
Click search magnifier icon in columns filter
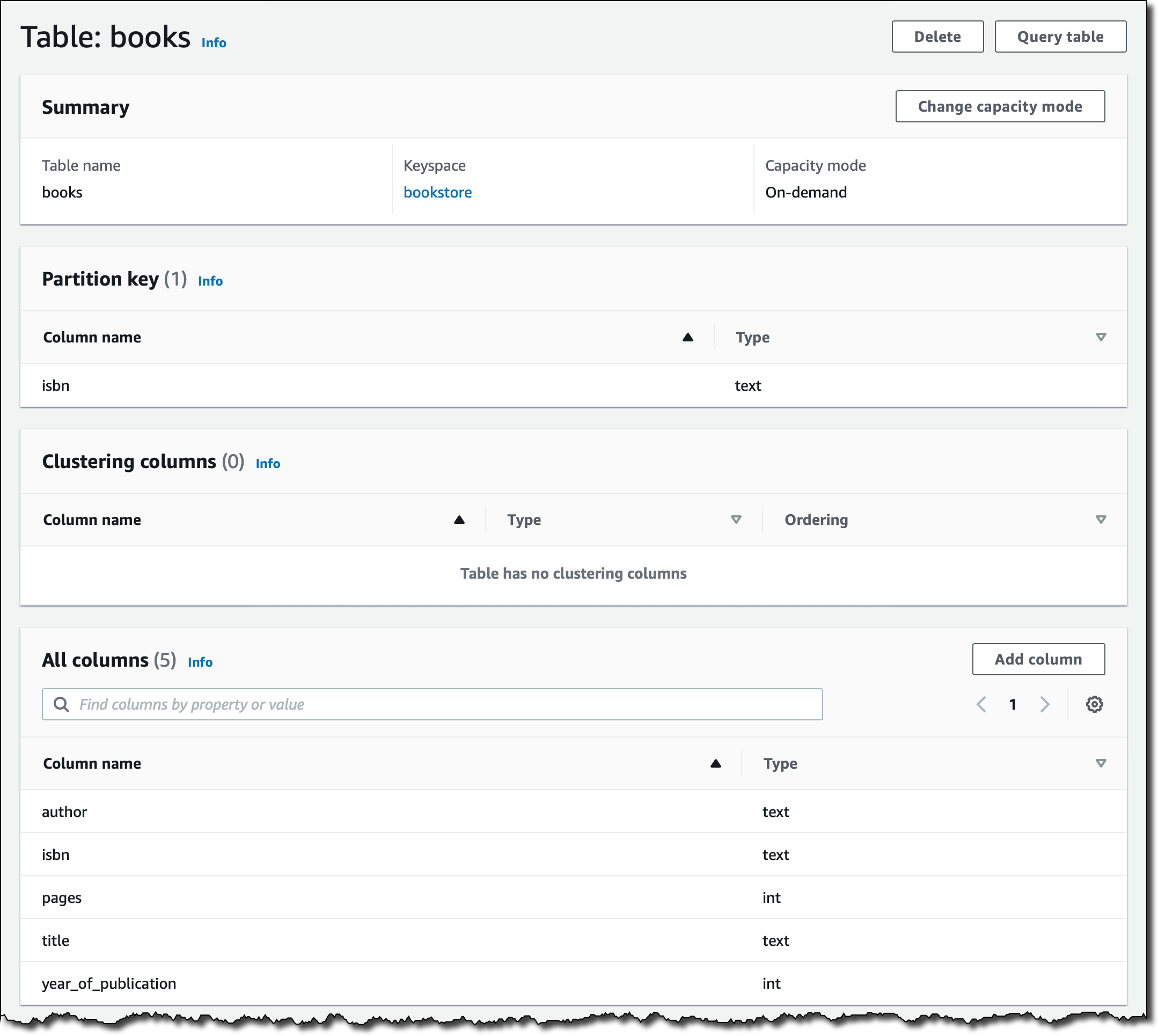(61, 704)
